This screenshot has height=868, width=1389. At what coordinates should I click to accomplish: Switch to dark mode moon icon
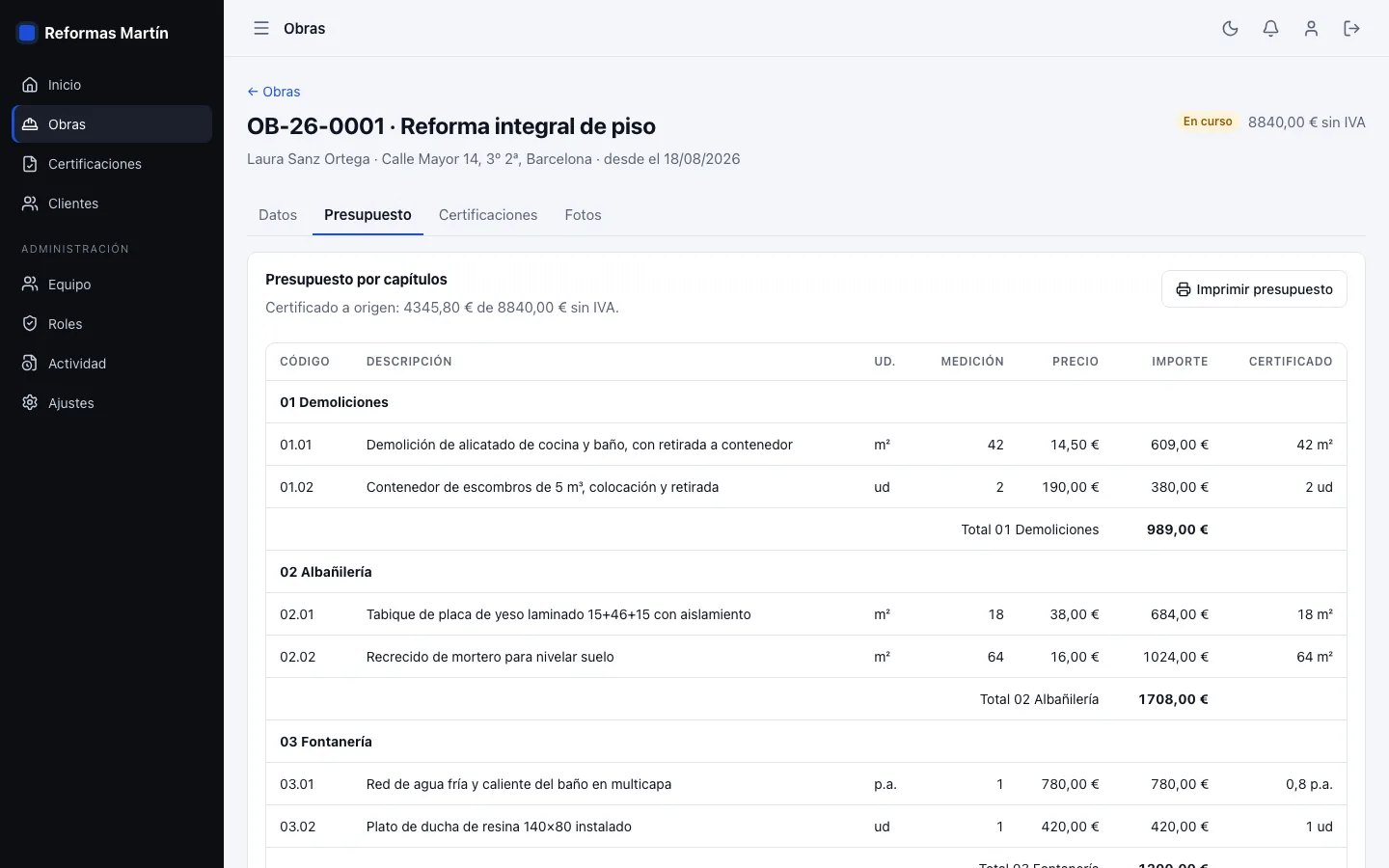[1230, 28]
